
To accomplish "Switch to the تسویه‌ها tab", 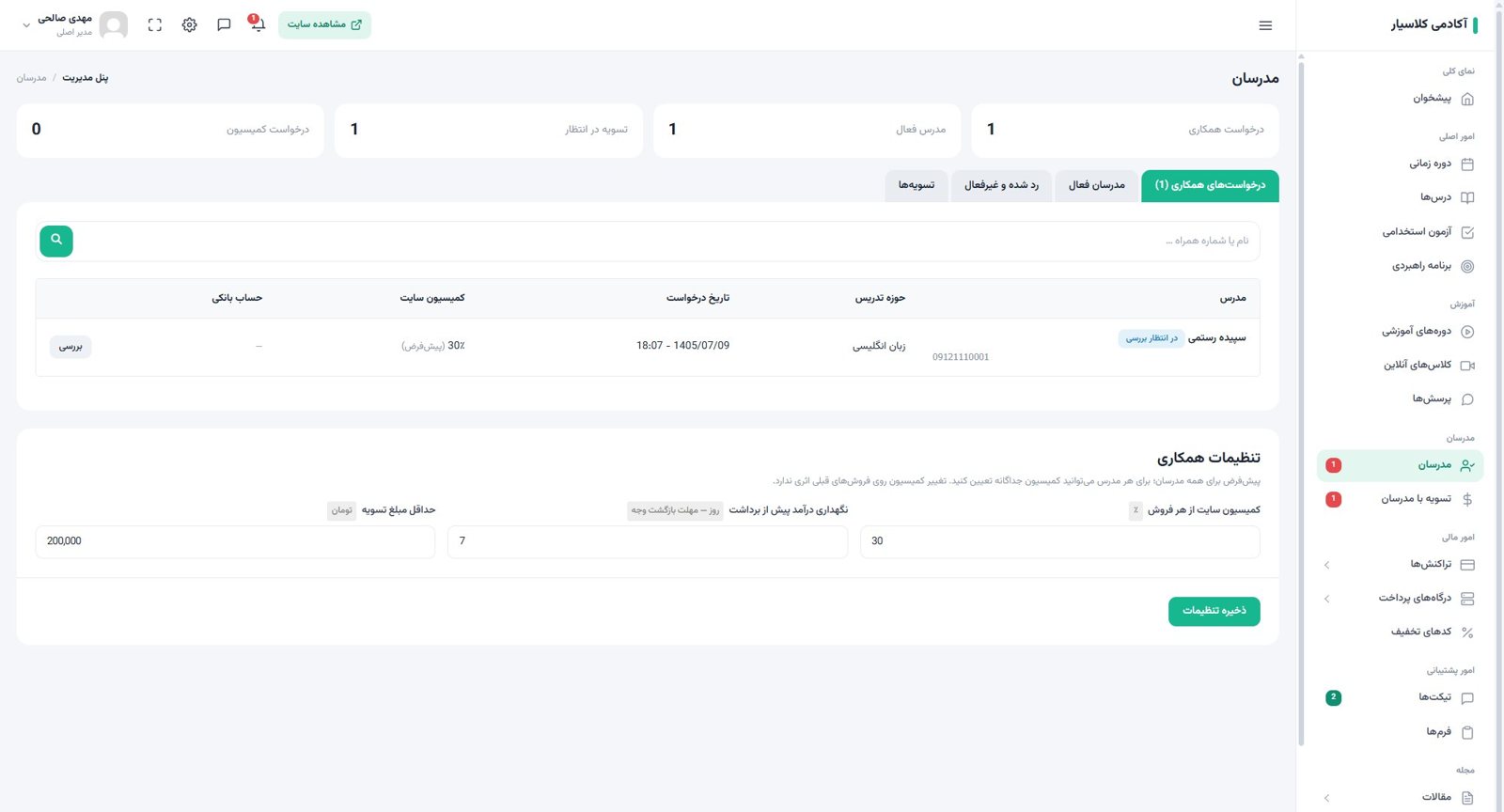I will click(916, 186).
